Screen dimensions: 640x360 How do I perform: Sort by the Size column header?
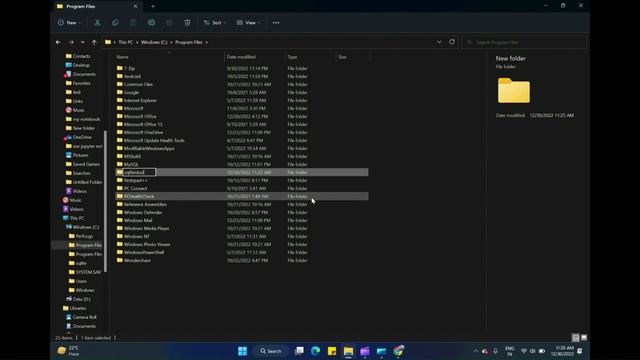point(353,57)
